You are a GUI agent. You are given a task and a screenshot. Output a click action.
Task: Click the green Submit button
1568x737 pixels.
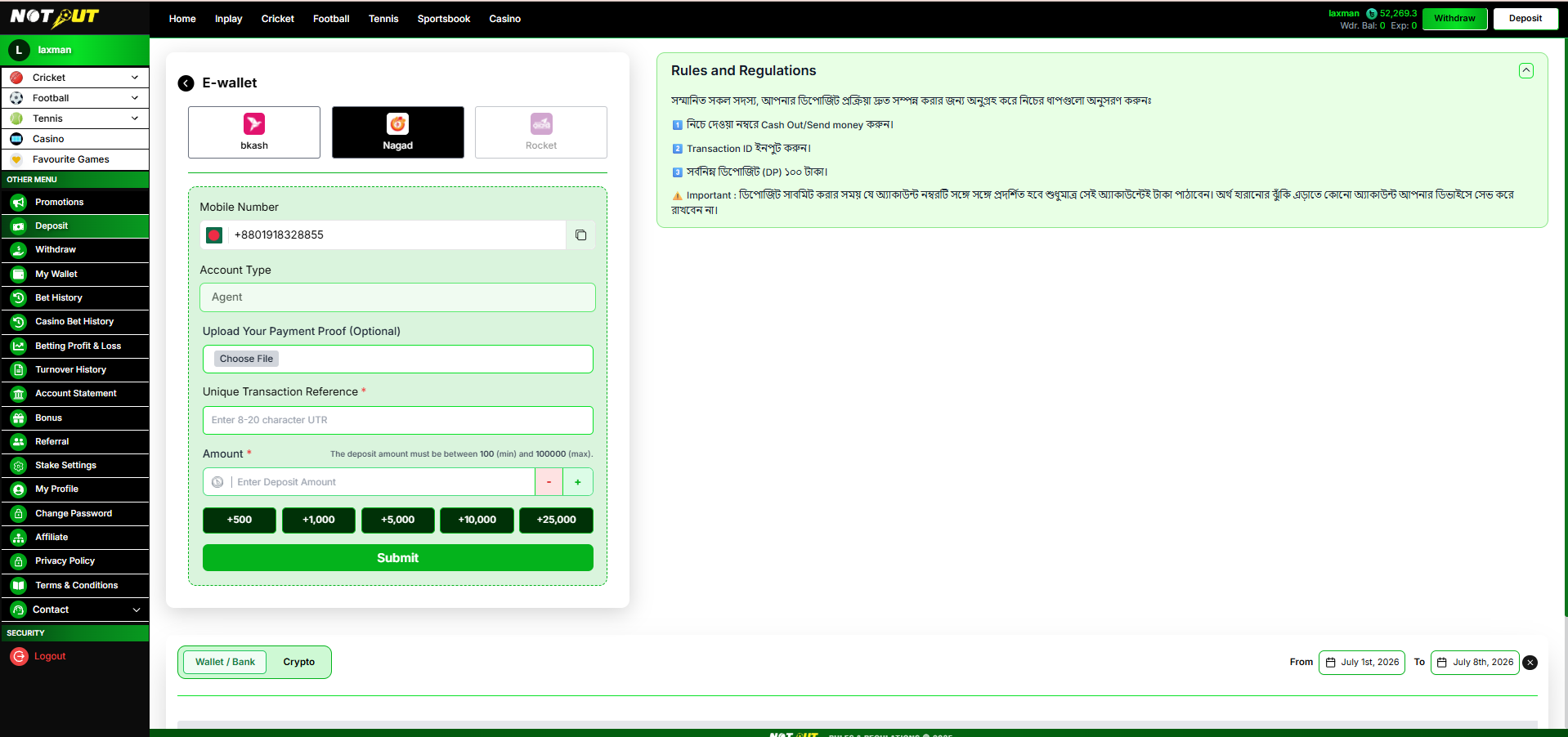[398, 558]
